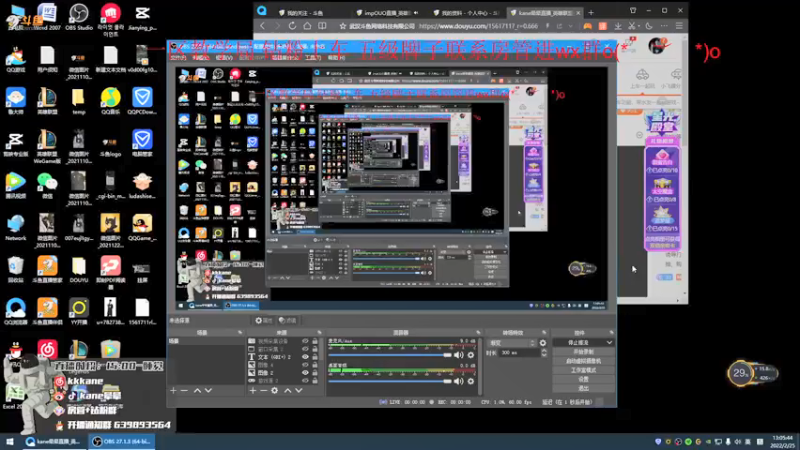Viewport: 800px width, 450px height.
Task: Open OBS Studio desktop shortcut
Action: [x=79, y=17]
